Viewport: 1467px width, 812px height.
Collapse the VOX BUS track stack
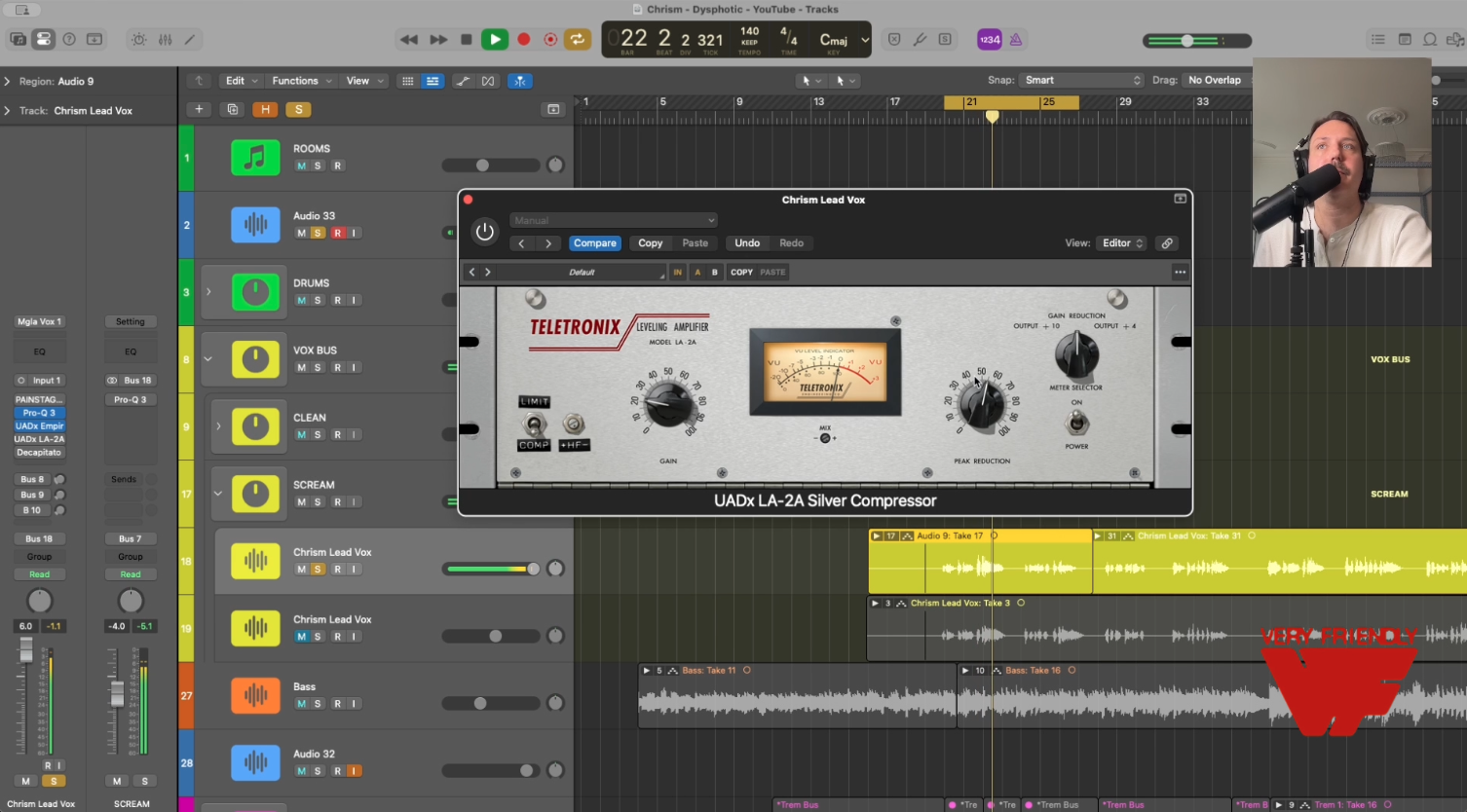pos(207,359)
